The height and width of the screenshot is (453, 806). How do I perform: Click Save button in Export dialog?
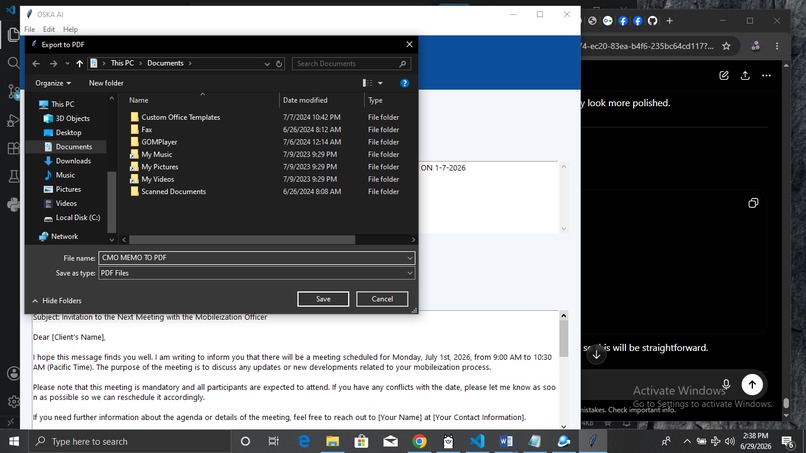323,299
